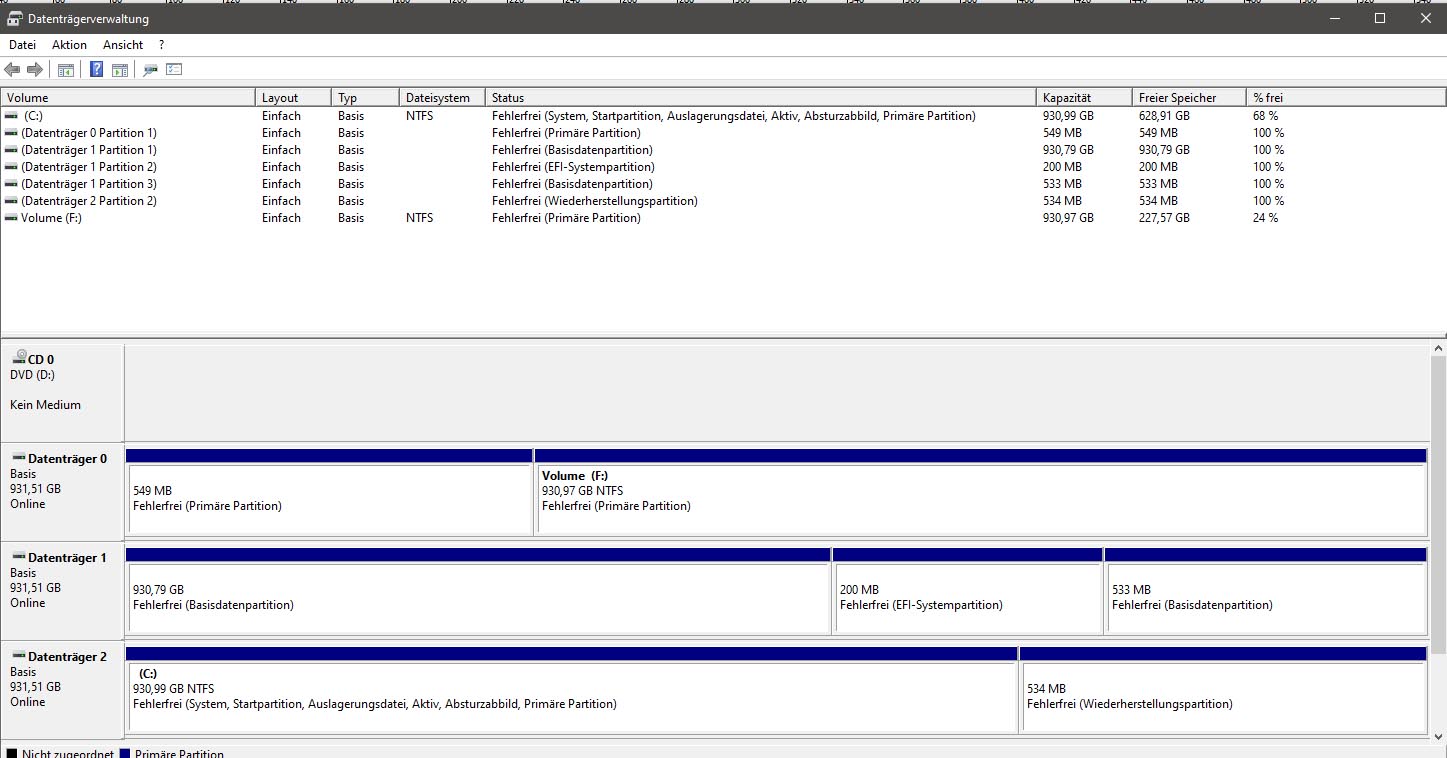The image size is (1447, 758).
Task: Sort by the % frei column header
Action: (x=1346, y=98)
